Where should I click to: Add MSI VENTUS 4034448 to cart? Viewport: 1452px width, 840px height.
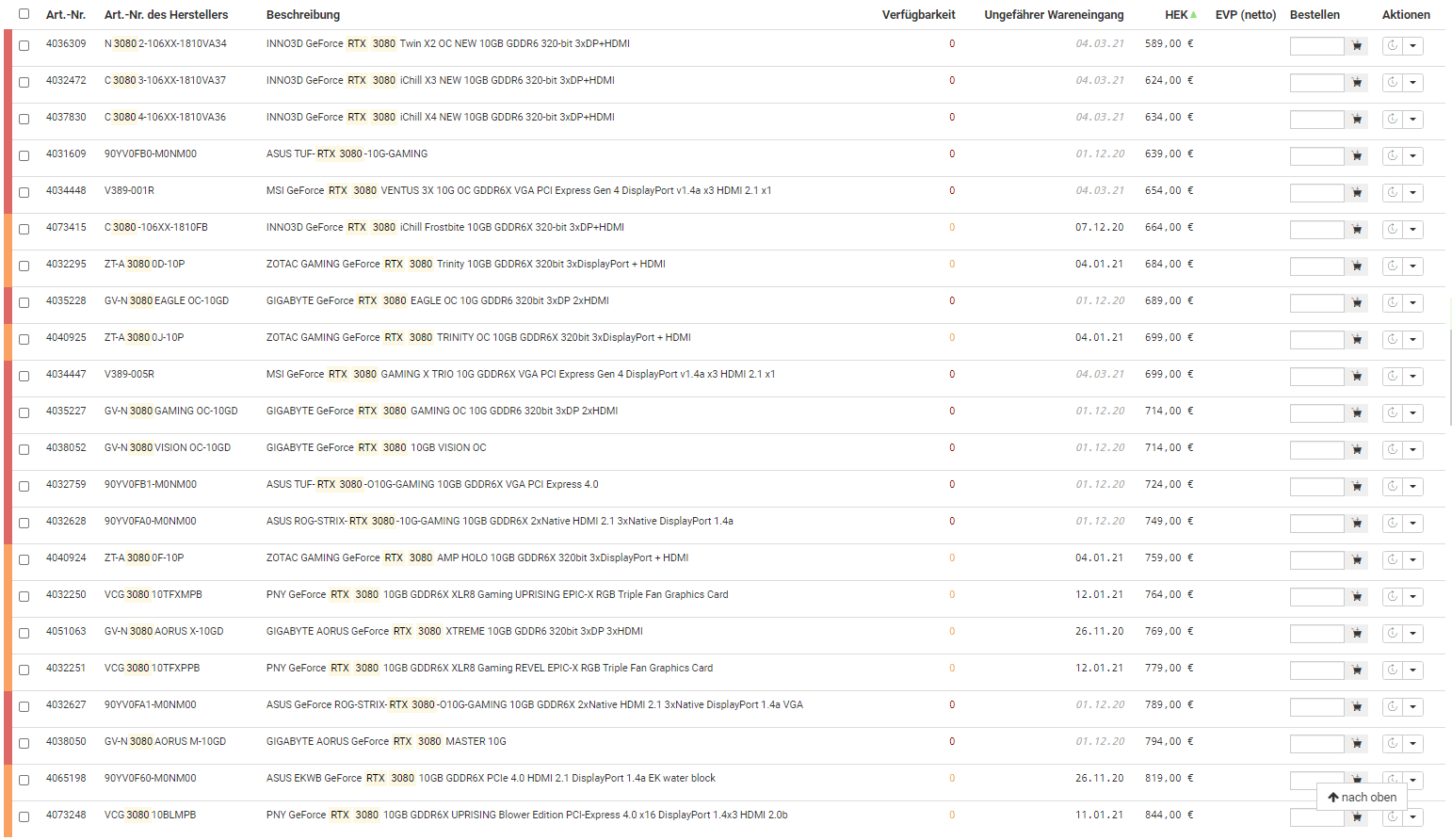(1357, 193)
